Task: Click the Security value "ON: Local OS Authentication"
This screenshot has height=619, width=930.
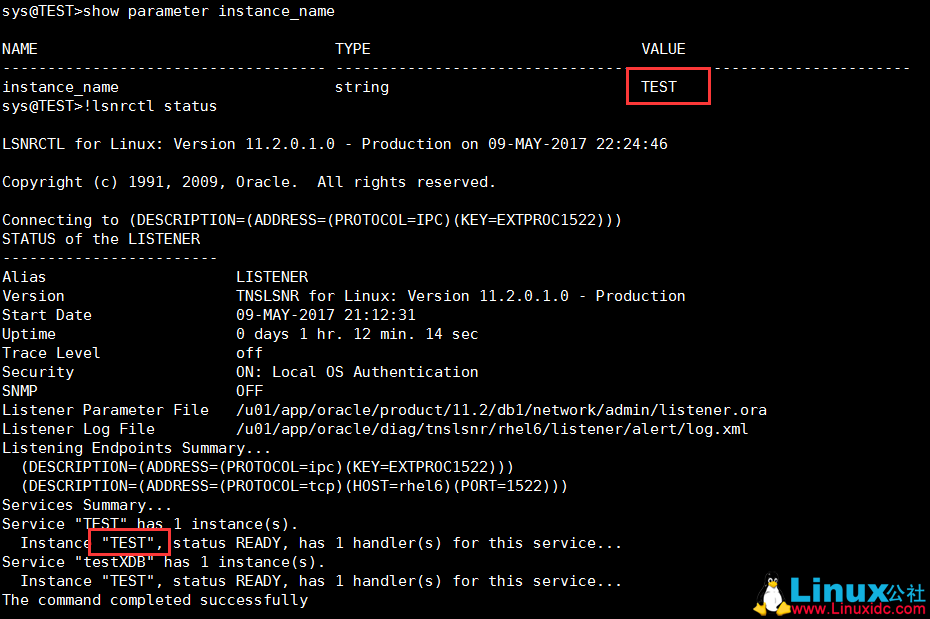Action: [x=357, y=372]
